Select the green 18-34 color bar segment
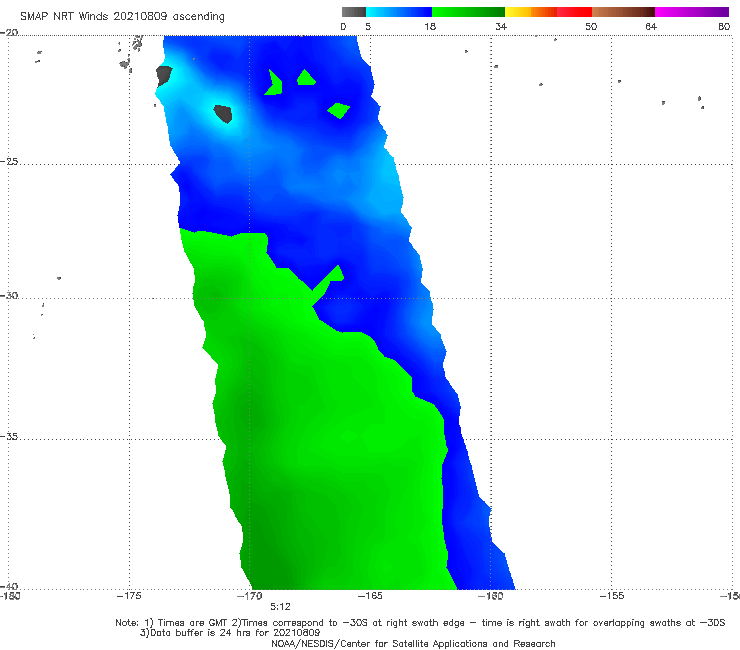 468,12
